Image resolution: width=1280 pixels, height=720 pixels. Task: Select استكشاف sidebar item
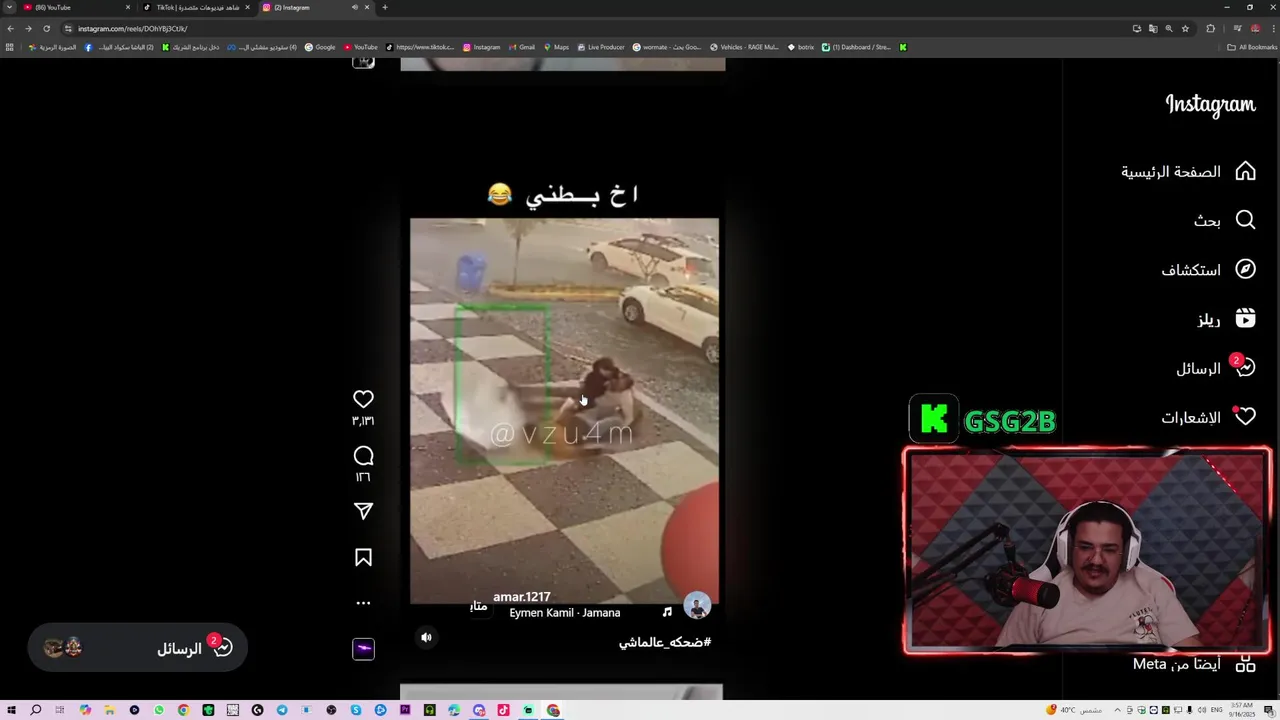click(1191, 270)
